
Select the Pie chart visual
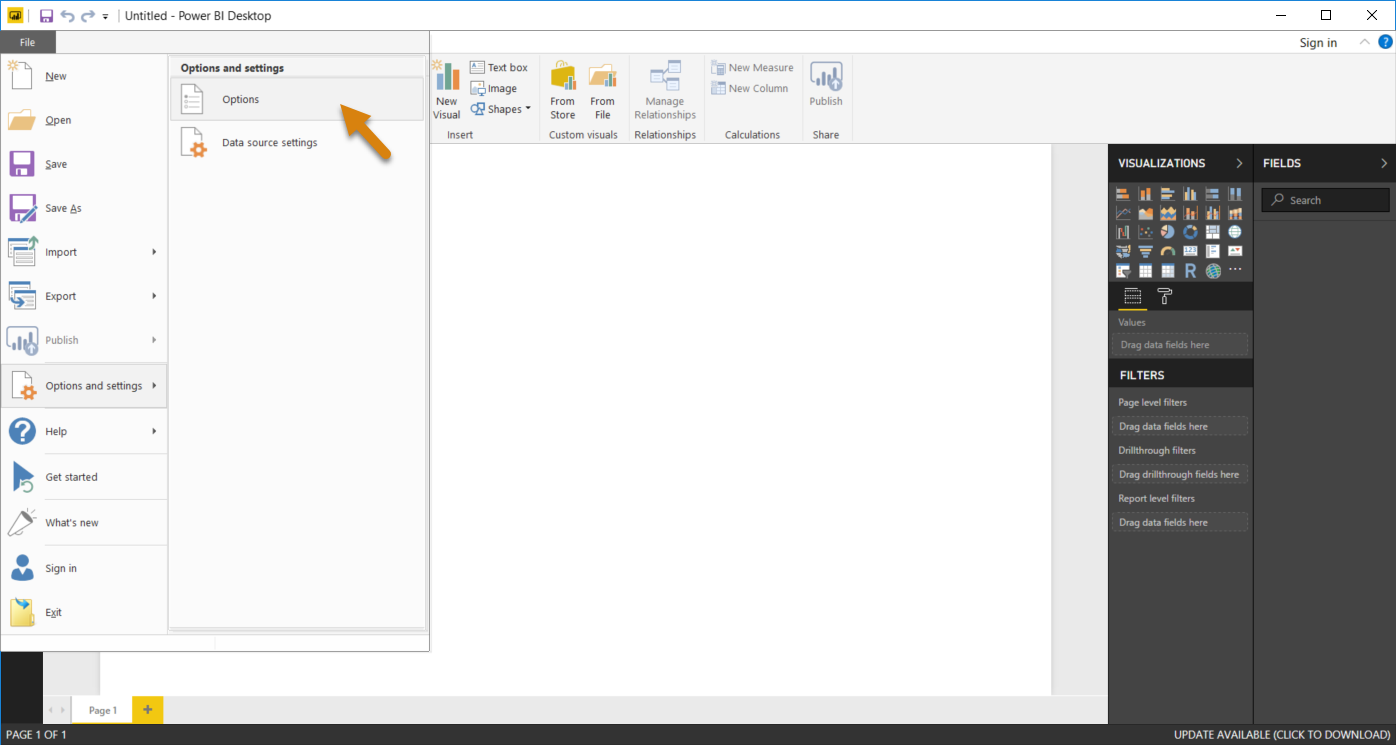[1167, 232]
